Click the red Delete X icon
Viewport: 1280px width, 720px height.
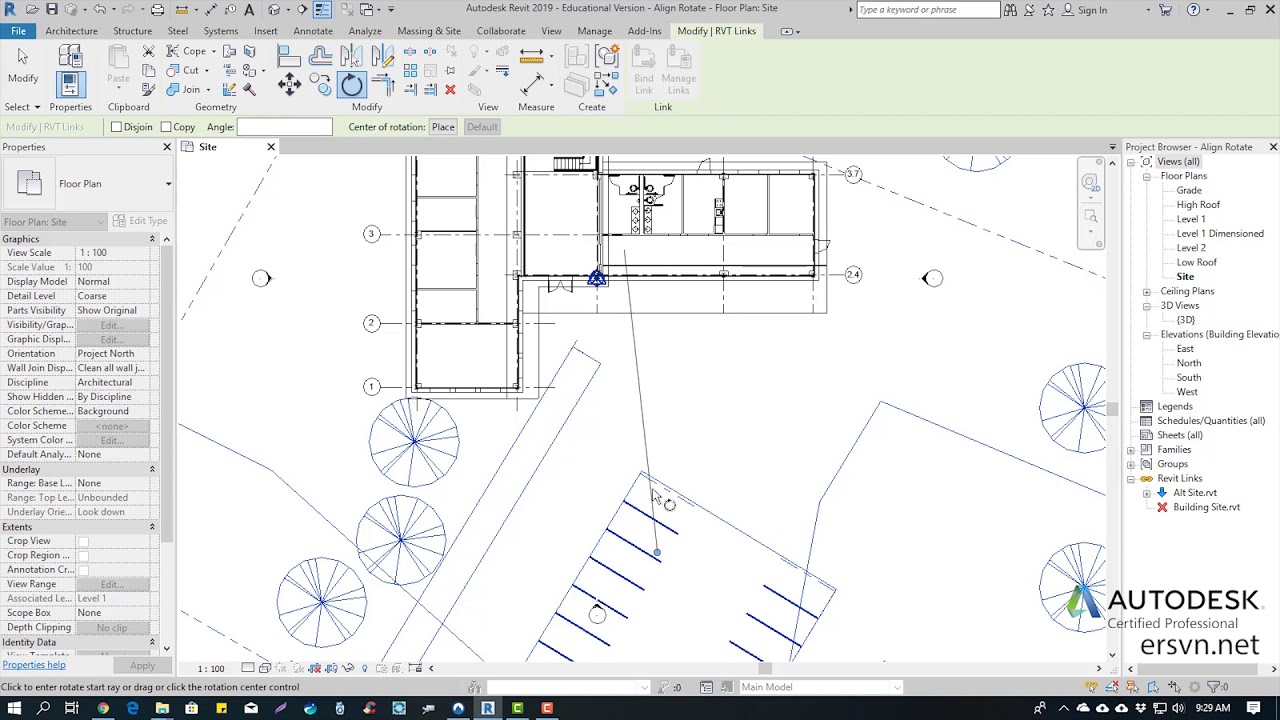coord(450,90)
